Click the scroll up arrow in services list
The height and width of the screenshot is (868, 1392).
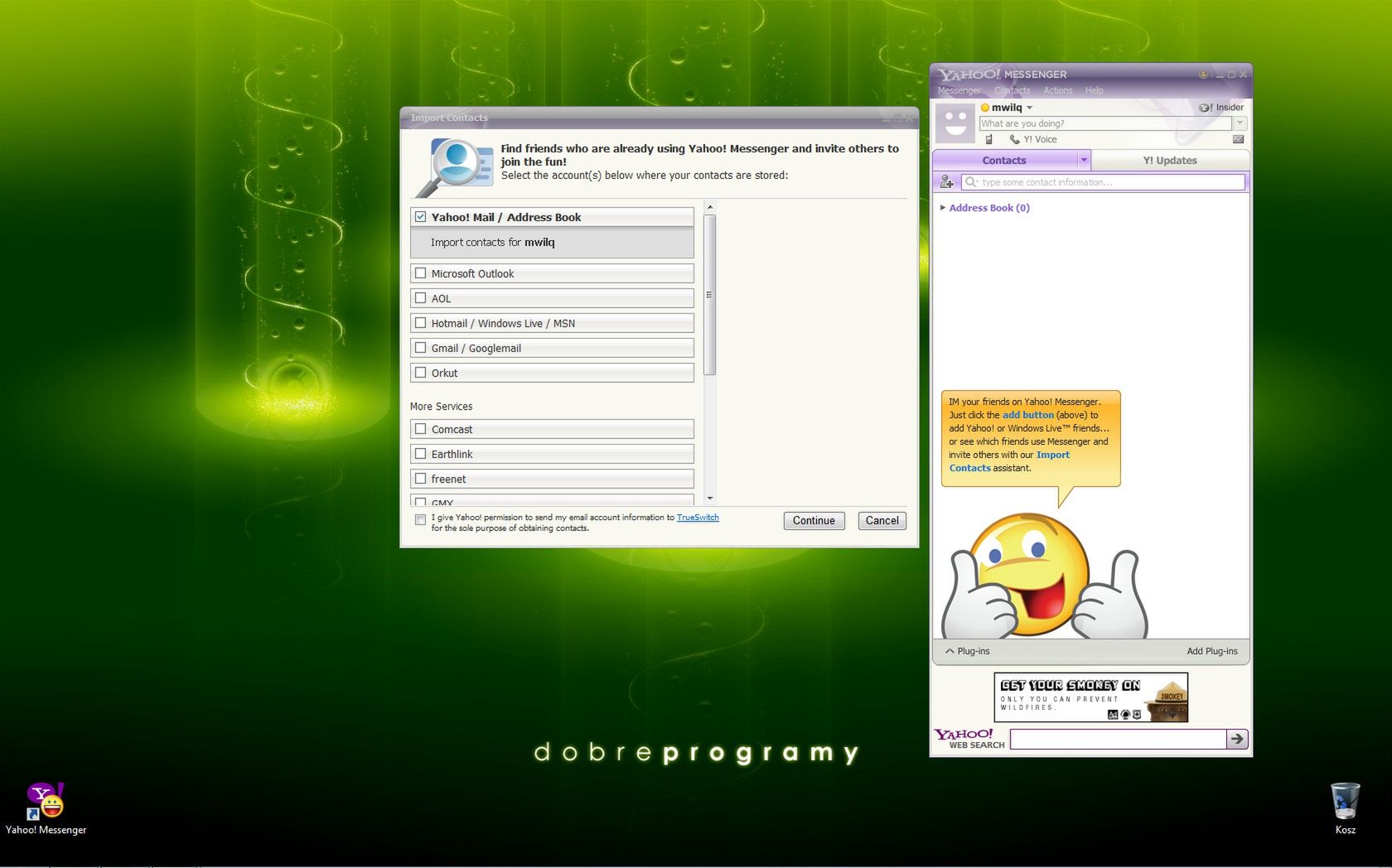[x=710, y=207]
